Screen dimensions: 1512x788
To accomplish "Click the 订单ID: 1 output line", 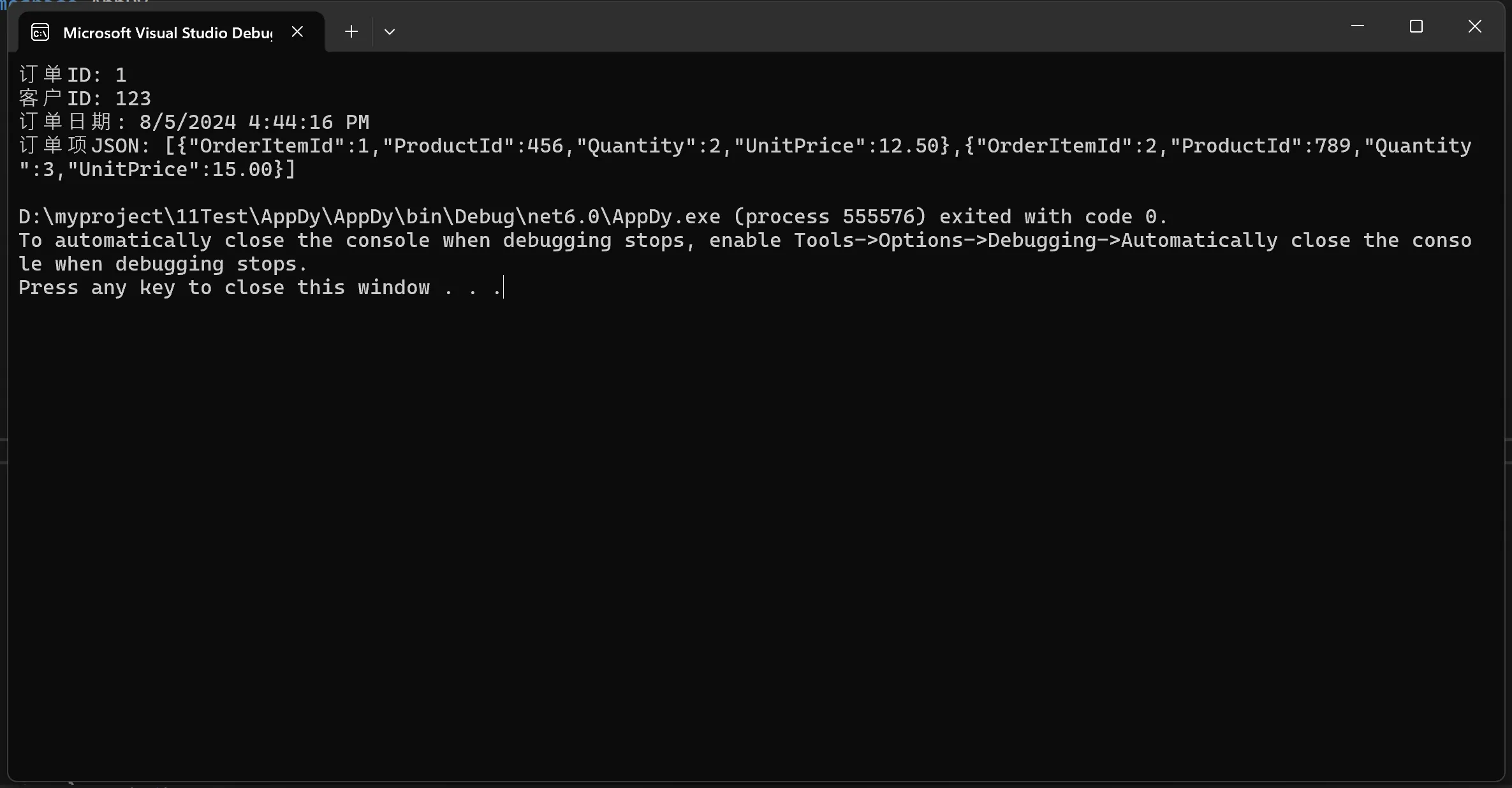I will point(73,75).
